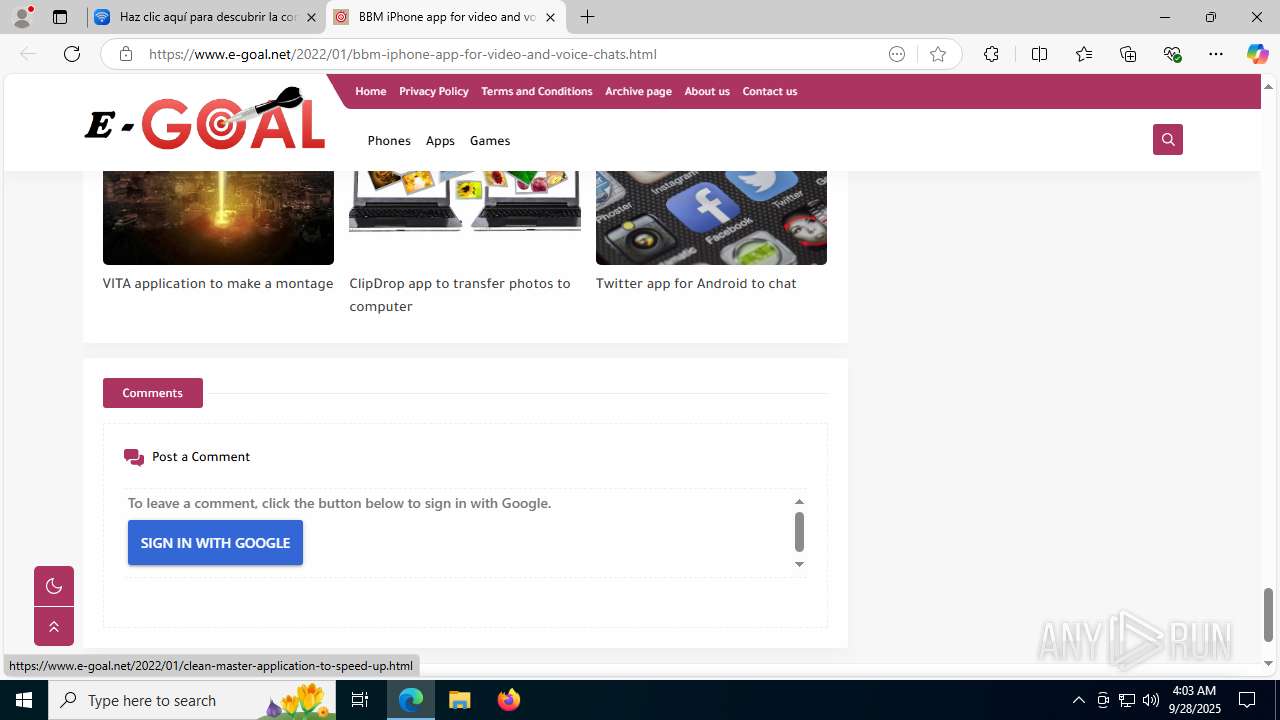Open the Archive page link
The width and height of the screenshot is (1280, 720).
click(638, 91)
